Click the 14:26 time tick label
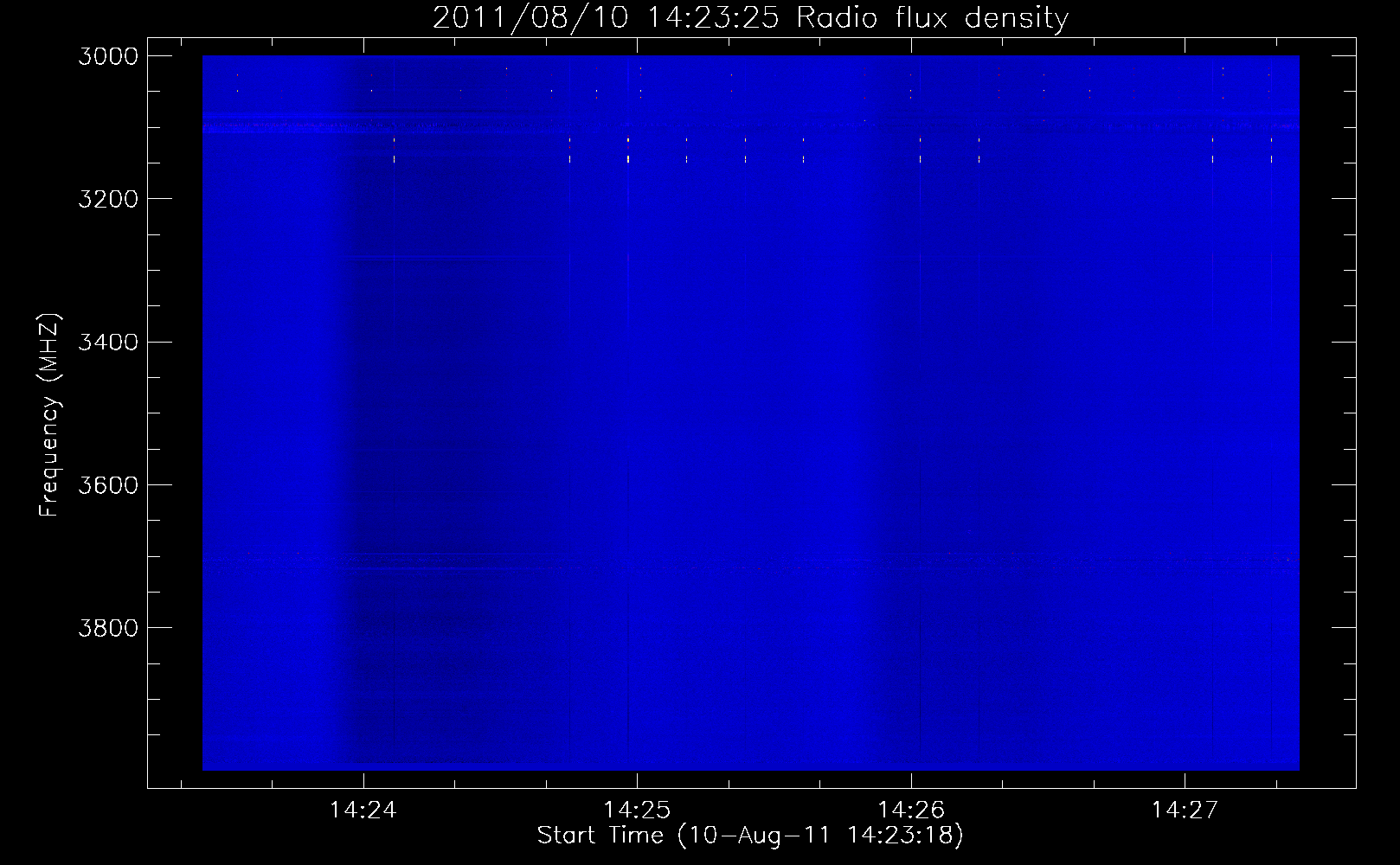This screenshot has width=1400, height=865. (910, 810)
